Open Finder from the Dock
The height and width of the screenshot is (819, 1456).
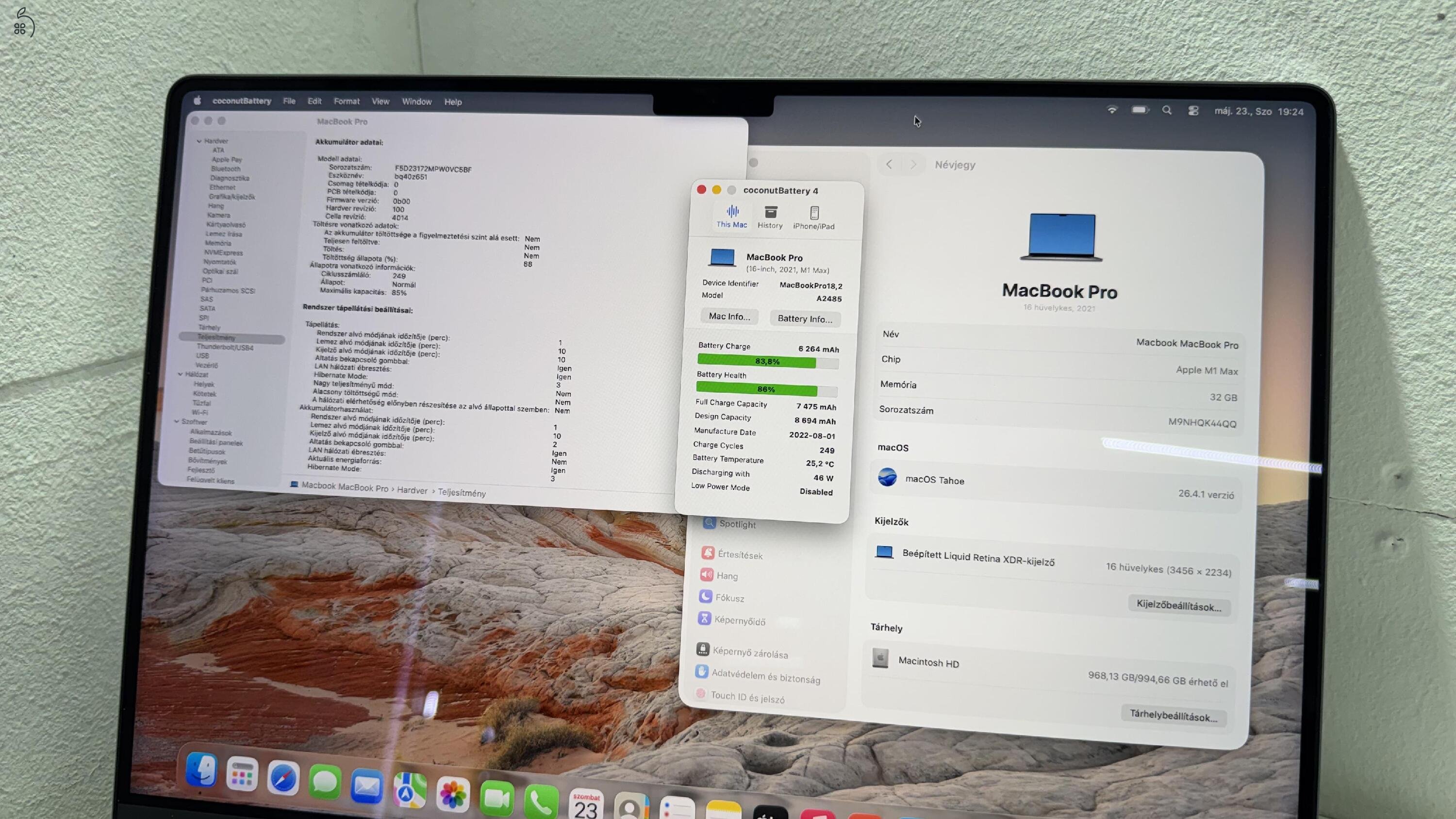click(x=202, y=770)
